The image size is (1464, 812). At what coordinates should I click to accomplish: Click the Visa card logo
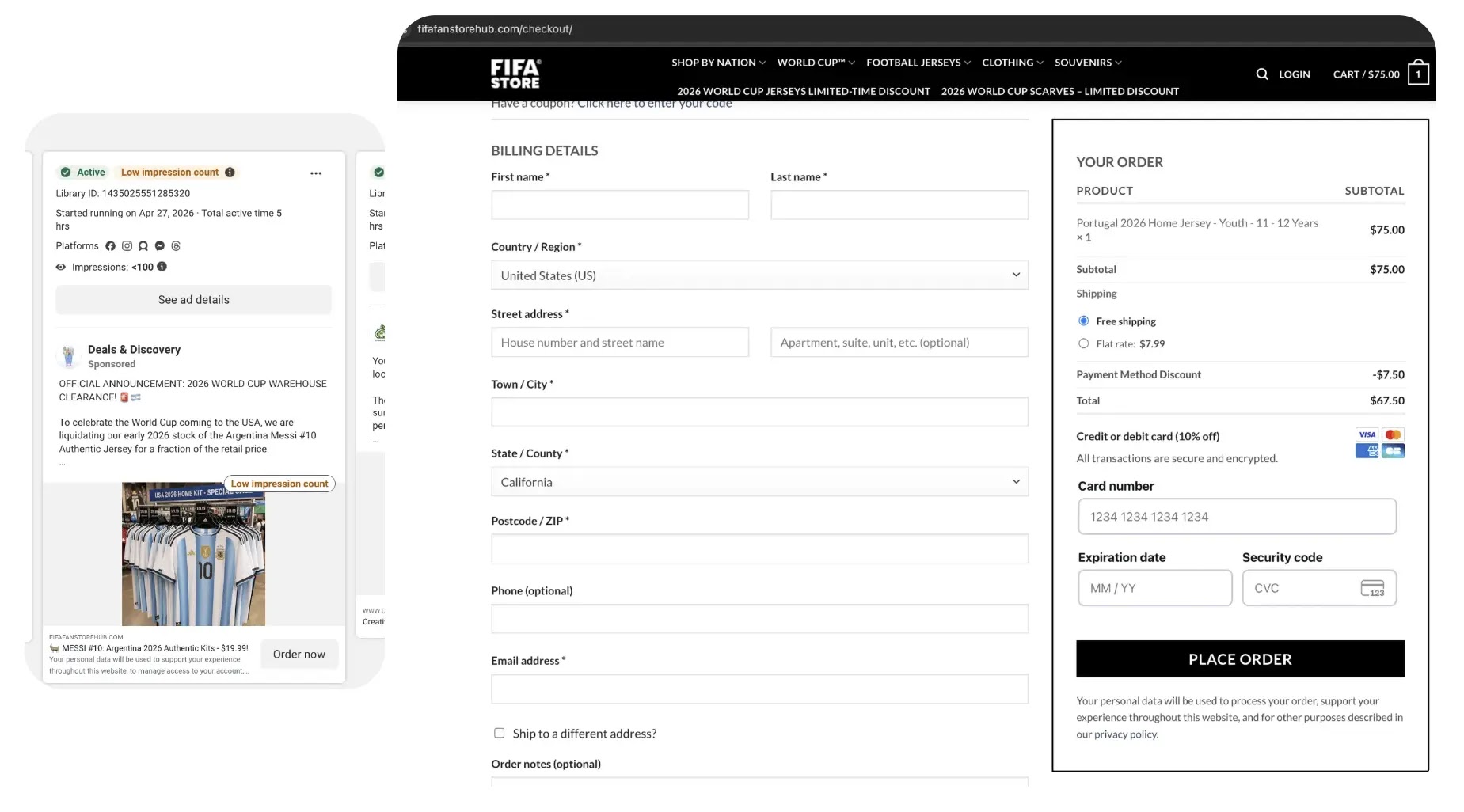point(1367,434)
